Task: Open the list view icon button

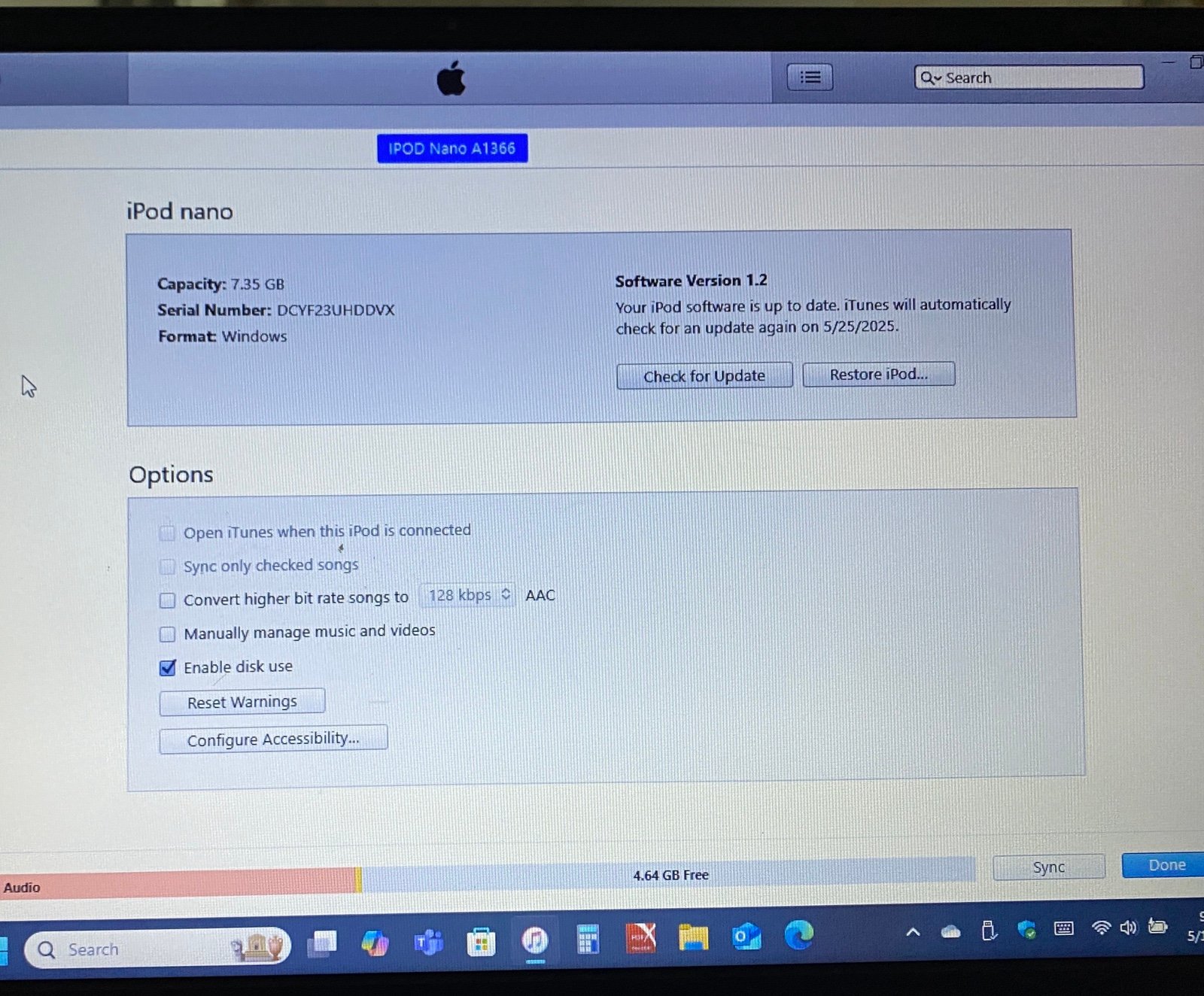Action: pos(810,77)
